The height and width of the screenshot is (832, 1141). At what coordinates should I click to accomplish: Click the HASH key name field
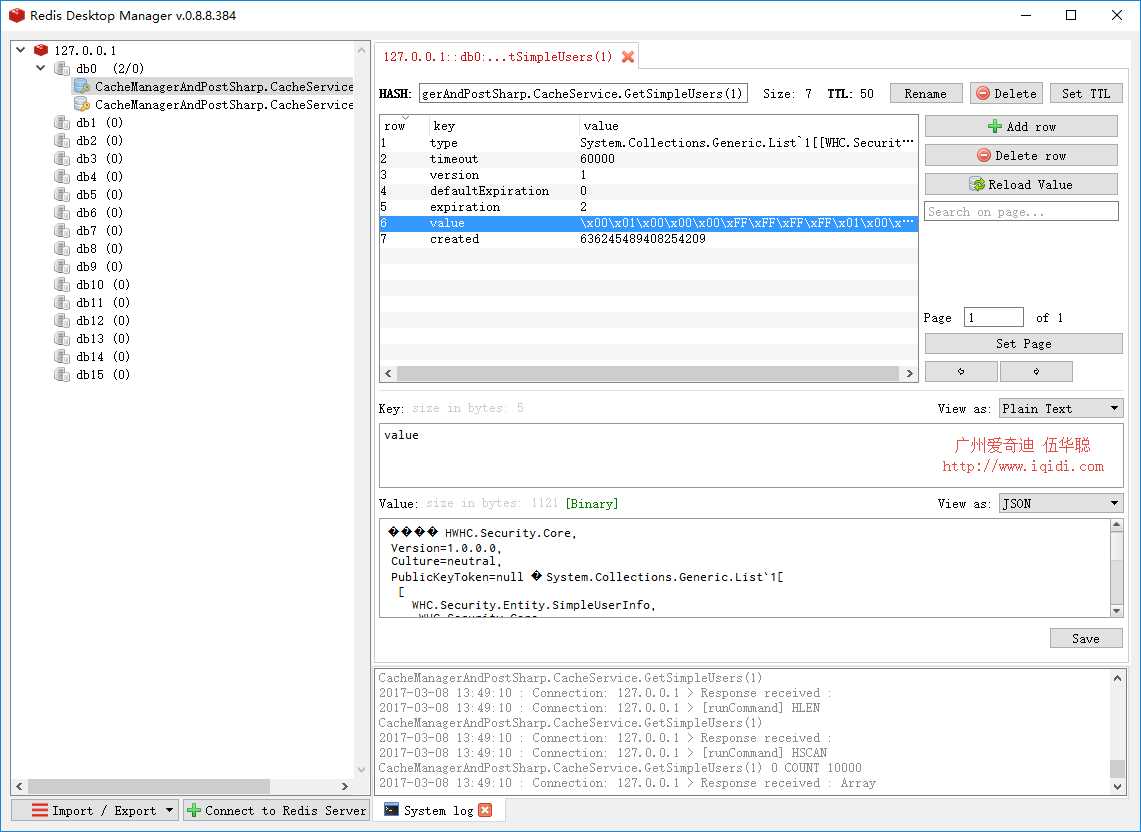(x=584, y=94)
